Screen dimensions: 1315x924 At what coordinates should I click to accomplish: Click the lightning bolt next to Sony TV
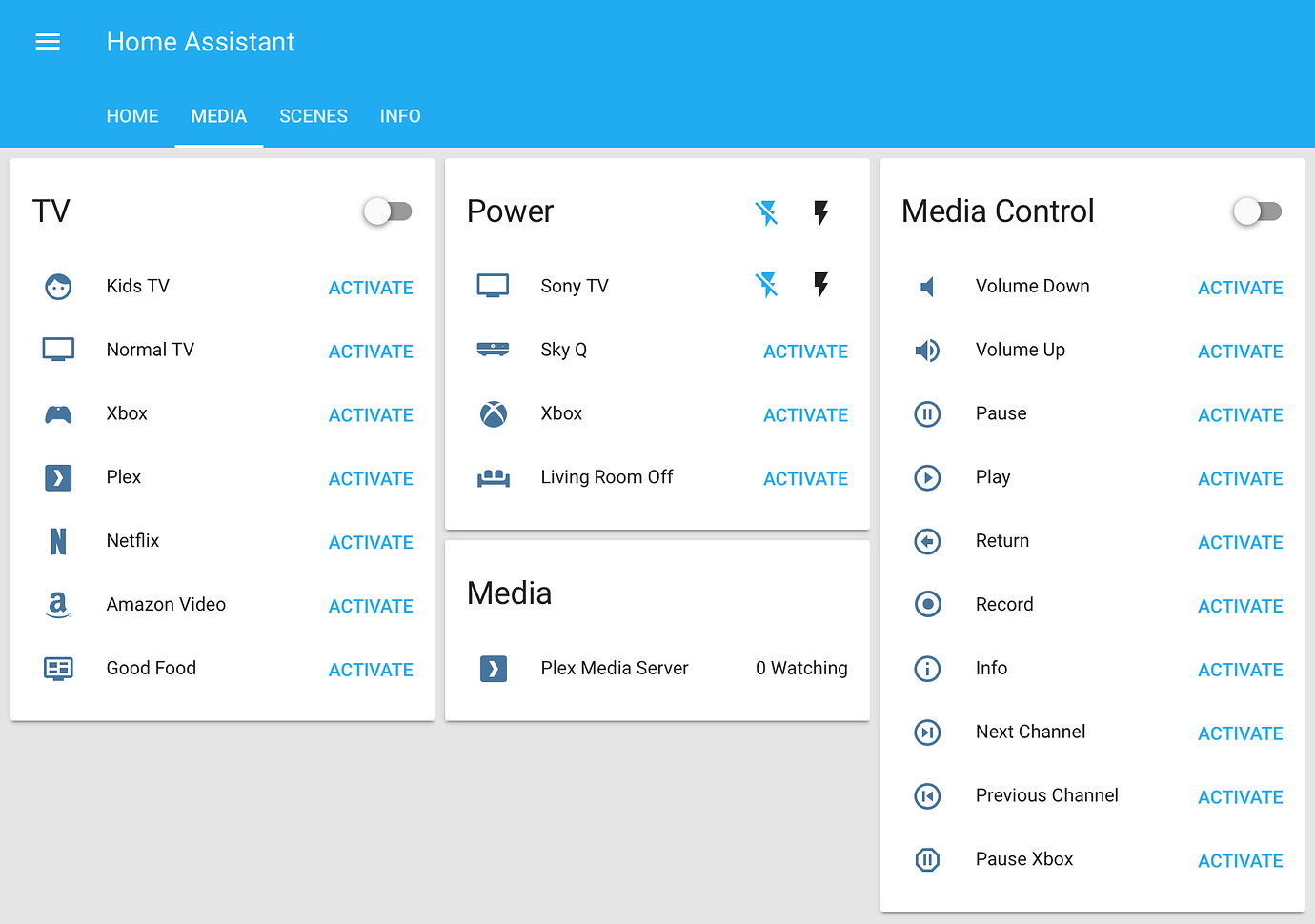(820, 285)
